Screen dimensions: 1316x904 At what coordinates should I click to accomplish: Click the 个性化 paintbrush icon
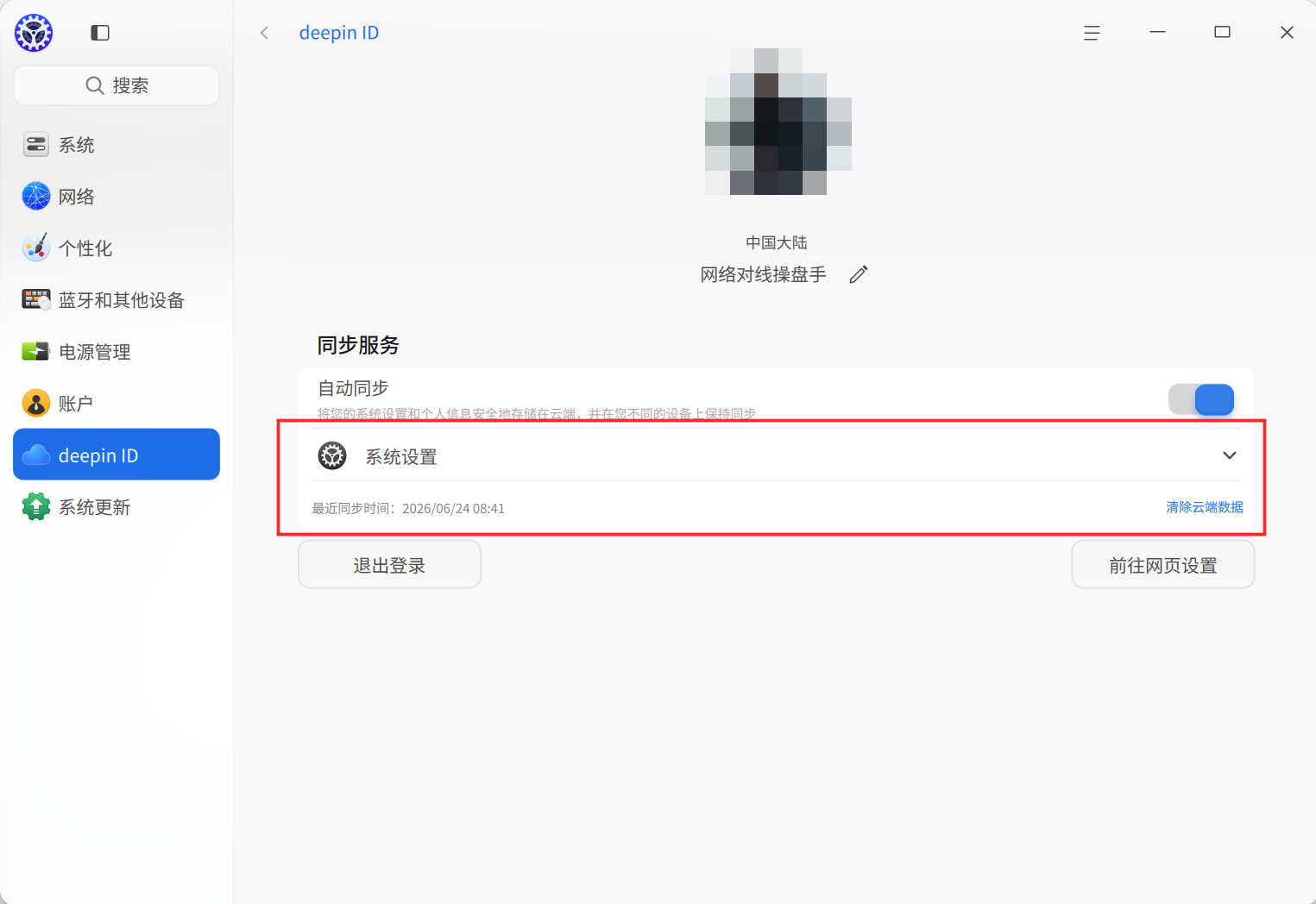pyautogui.click(x=35, y=248)
